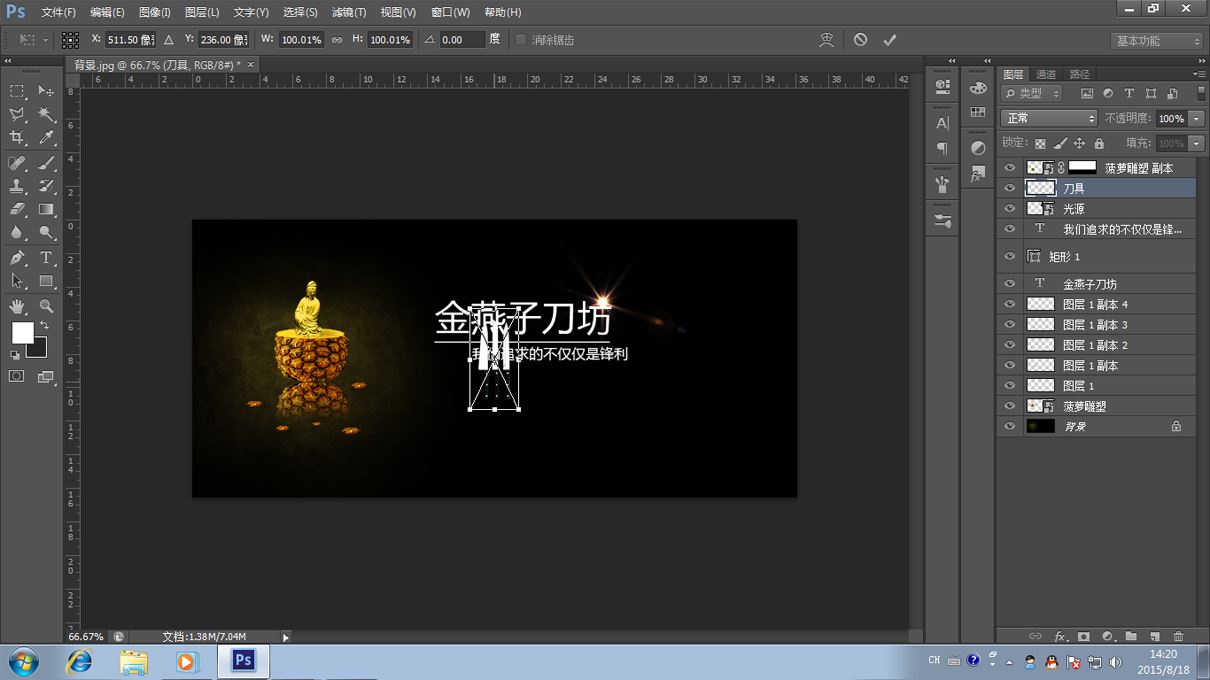
Task: Select the Hand tool
Action: pyautogui.click(x=17, y=306)
